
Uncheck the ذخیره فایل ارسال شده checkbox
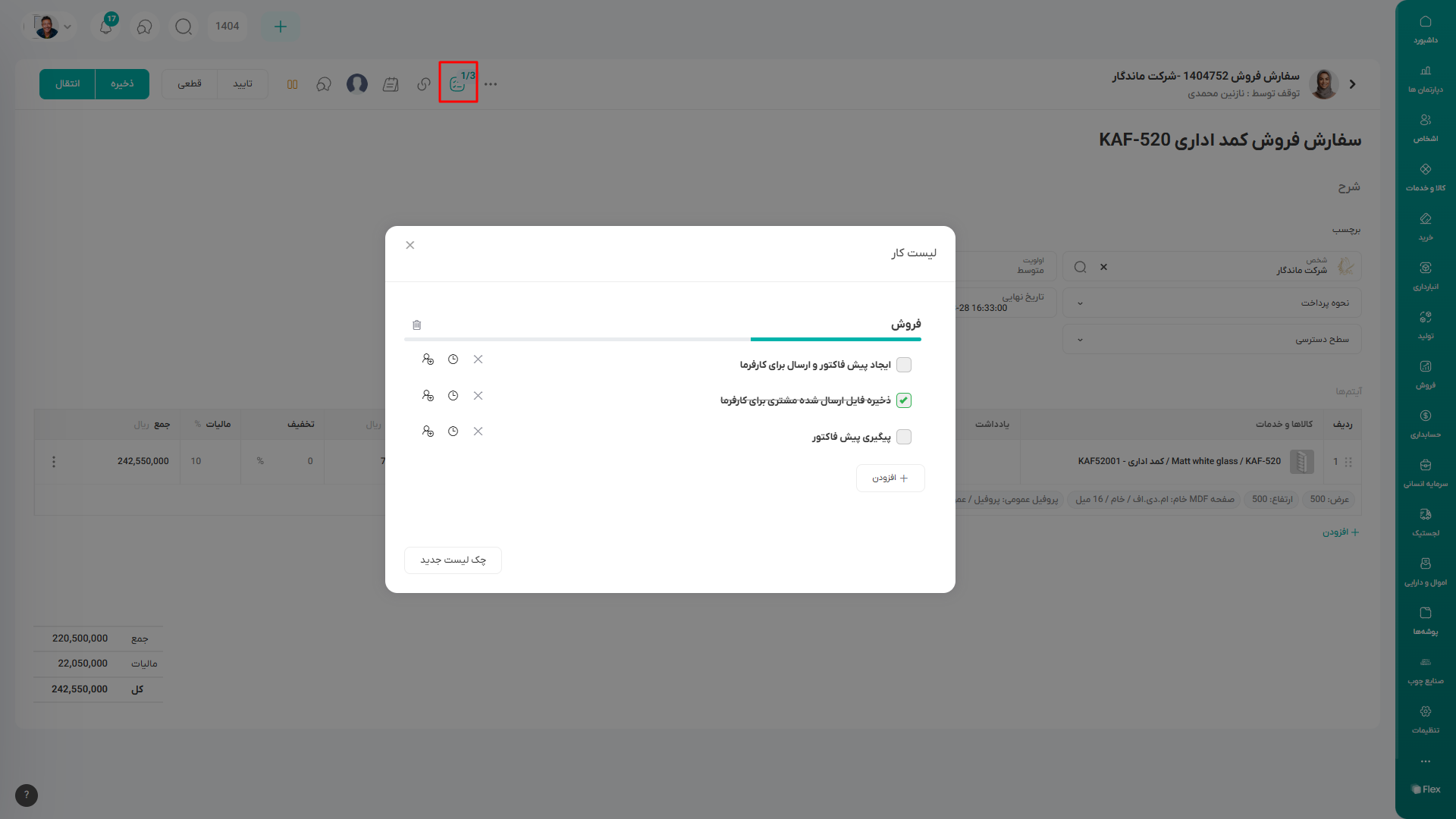903,400
